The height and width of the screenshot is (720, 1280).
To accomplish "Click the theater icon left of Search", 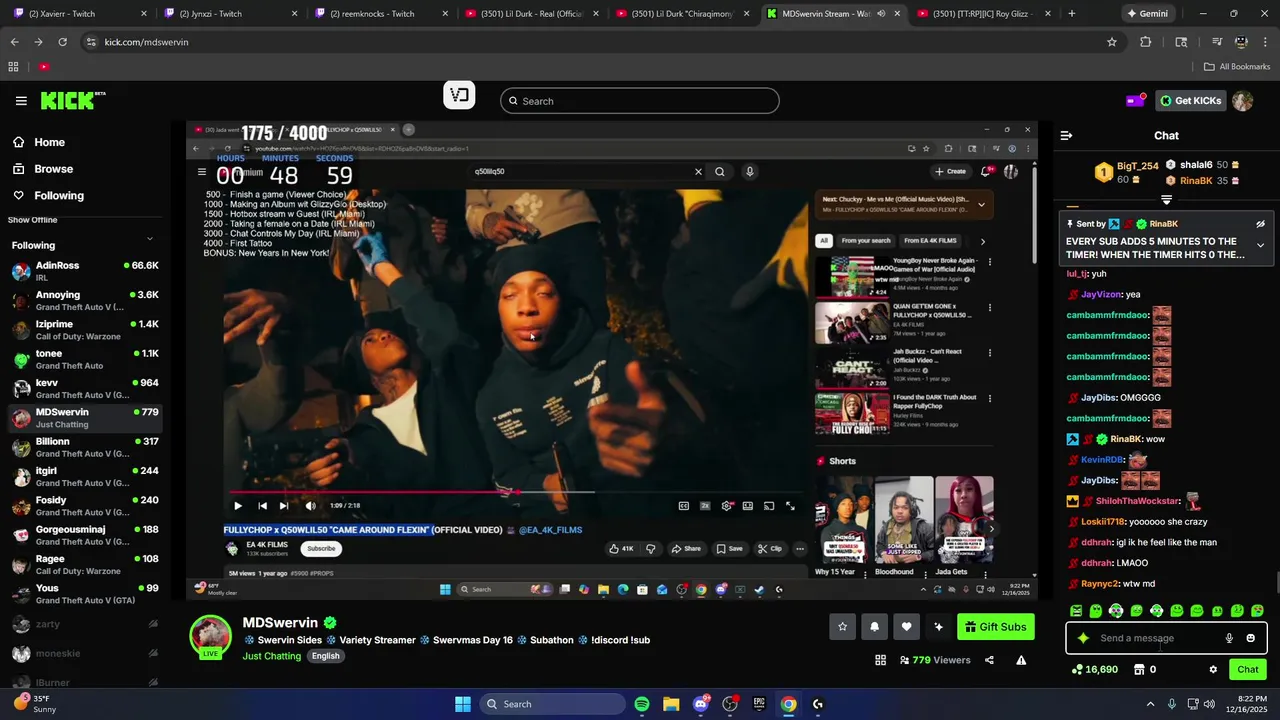I will tap(459, 95).
